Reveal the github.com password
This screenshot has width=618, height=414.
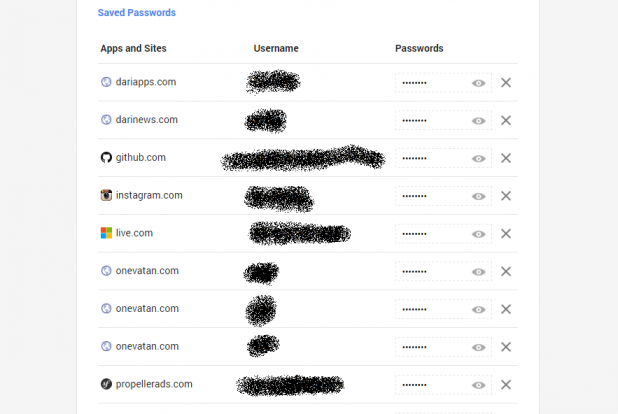(479, 158)
